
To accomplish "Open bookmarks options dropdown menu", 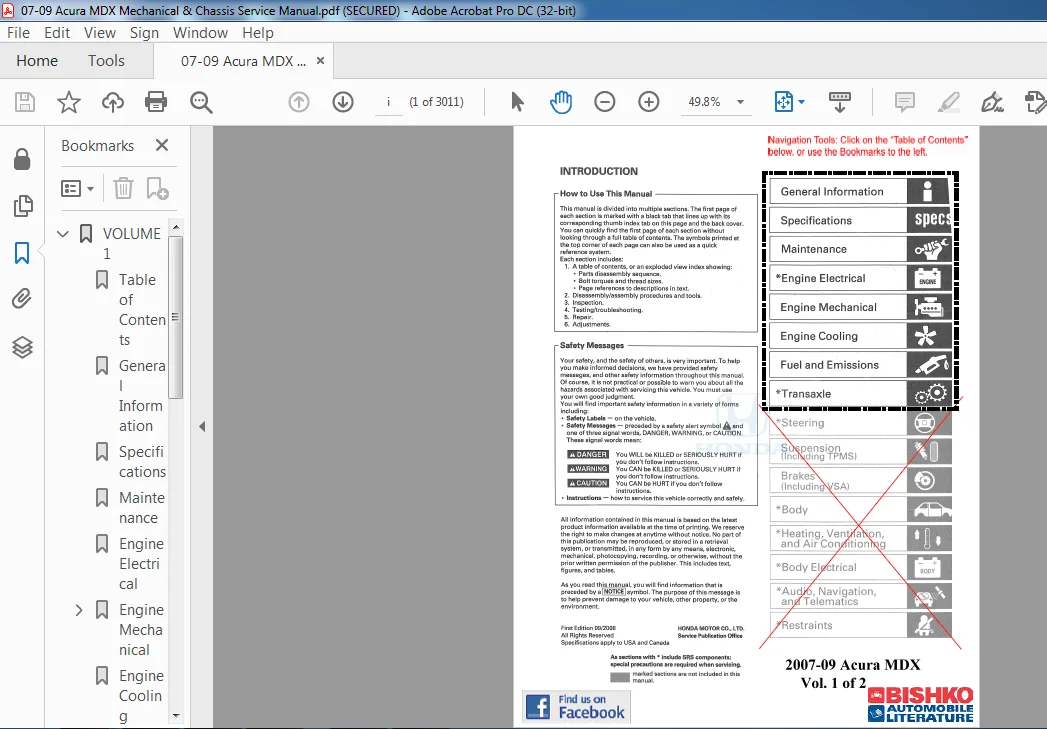I will (77, 188).
